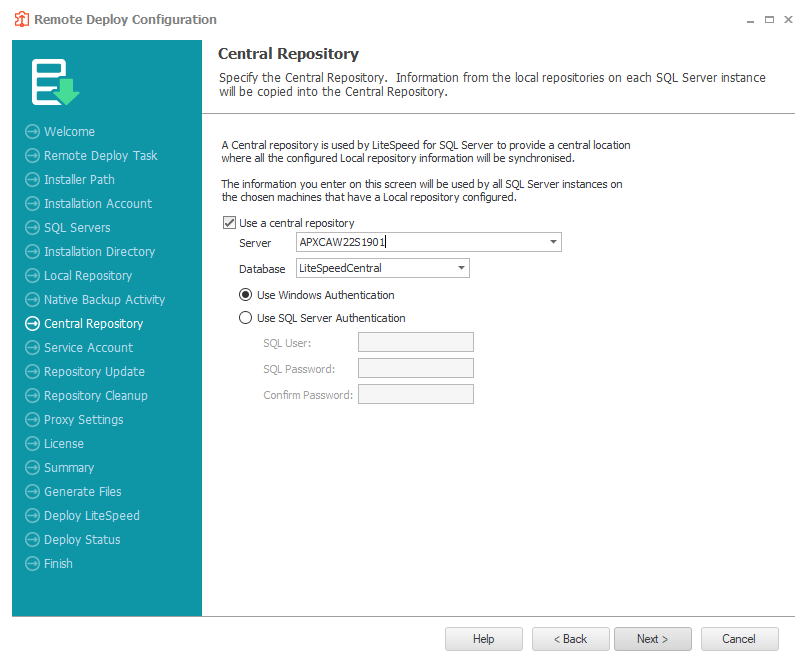This screenshot has height=662, width=802.
Task: Click the License step icon
Action: [32, 444]
